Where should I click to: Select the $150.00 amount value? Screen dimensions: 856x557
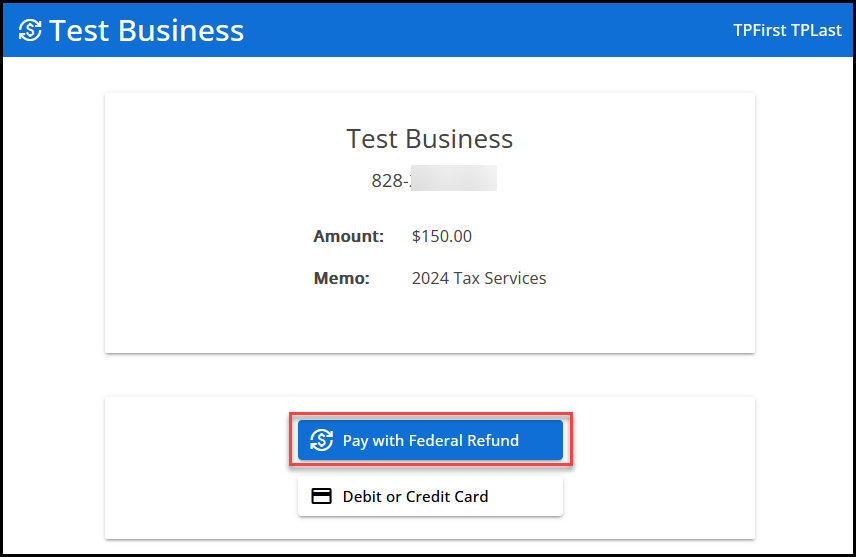tap(441, 237)
